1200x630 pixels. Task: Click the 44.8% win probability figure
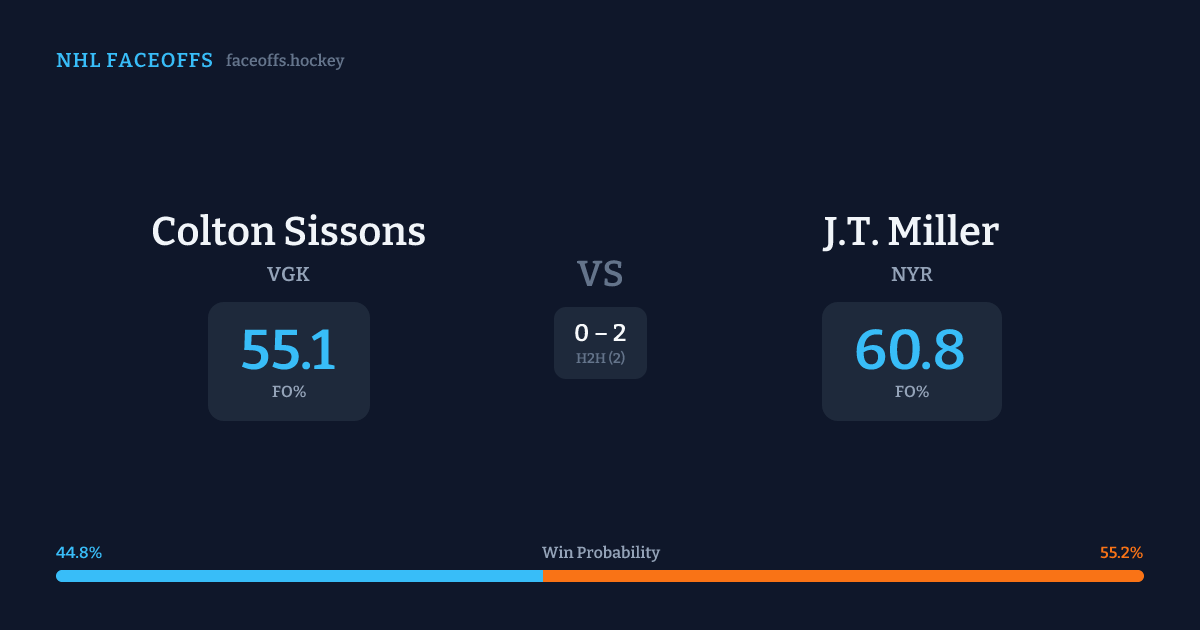[79, 552]
